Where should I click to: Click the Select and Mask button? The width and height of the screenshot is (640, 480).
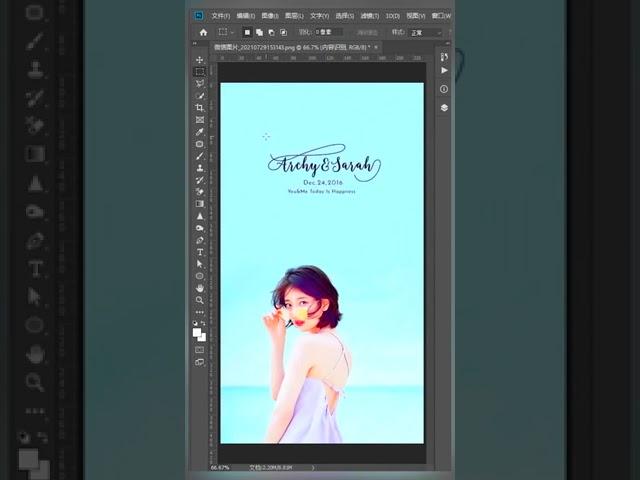click(367, 32)
